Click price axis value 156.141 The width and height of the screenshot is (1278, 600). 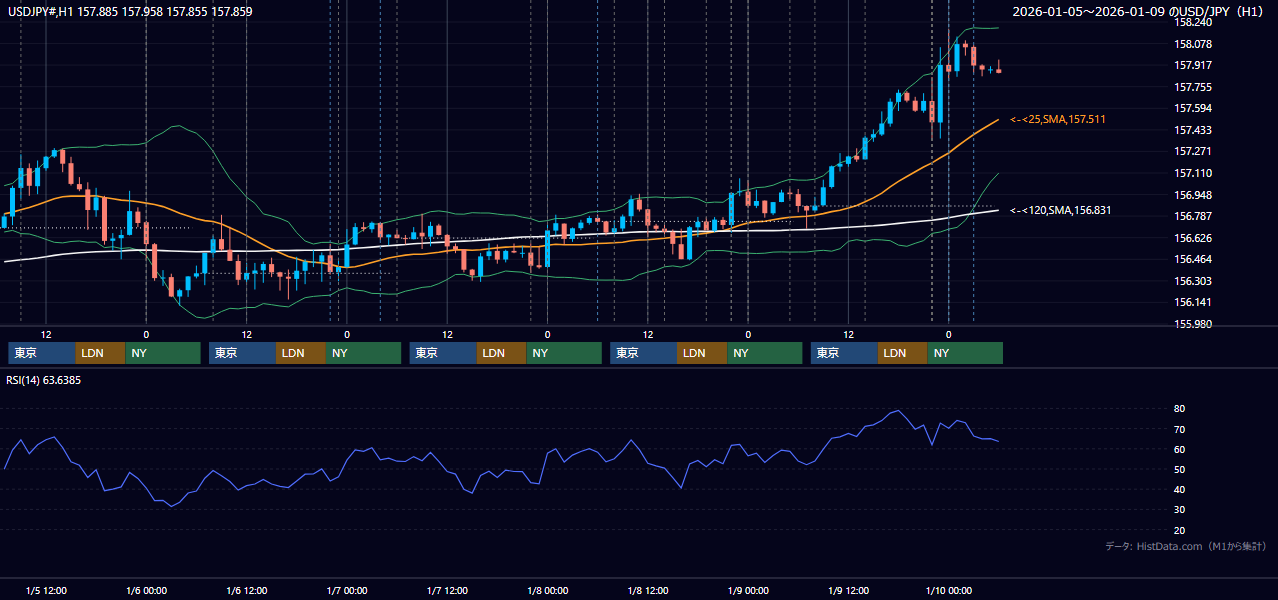(1192, 302)
